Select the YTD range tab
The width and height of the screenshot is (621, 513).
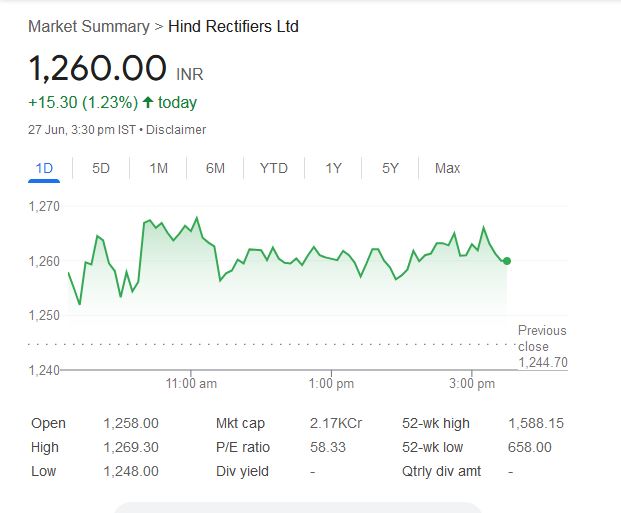tap(273, 168)
